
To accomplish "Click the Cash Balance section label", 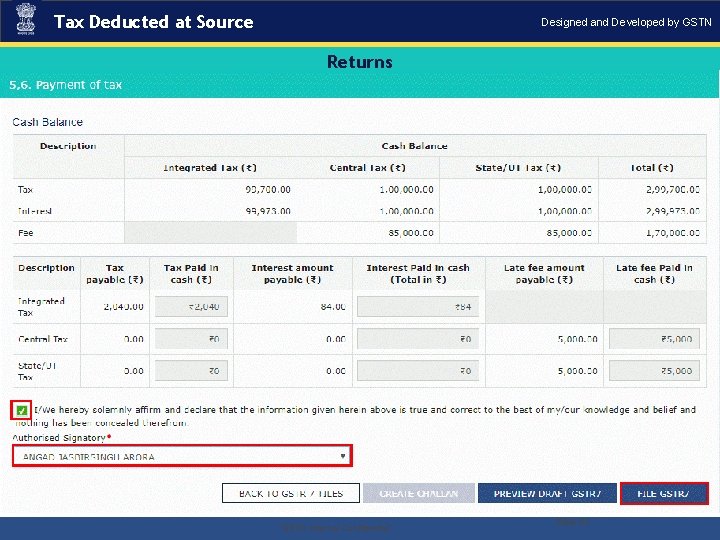I will (48, 122).
